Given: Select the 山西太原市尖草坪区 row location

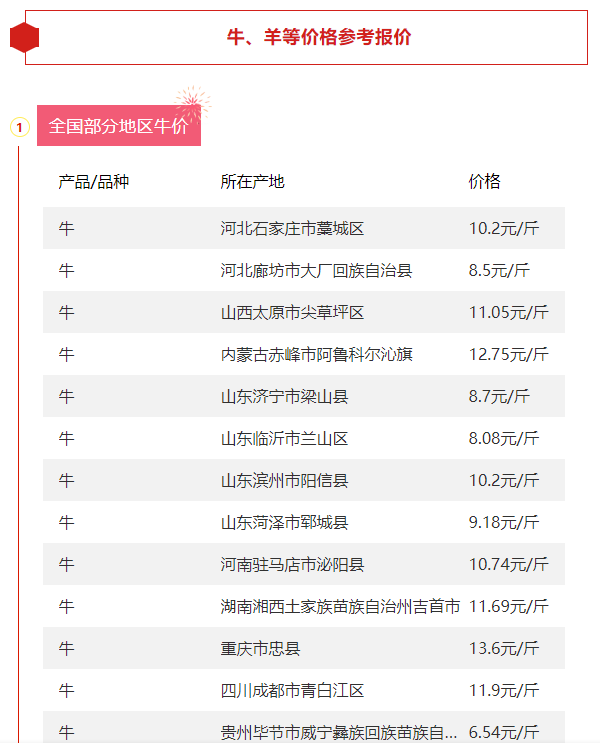Looking at the screenshot, I should pyautogui.click(x=292, y=313).
